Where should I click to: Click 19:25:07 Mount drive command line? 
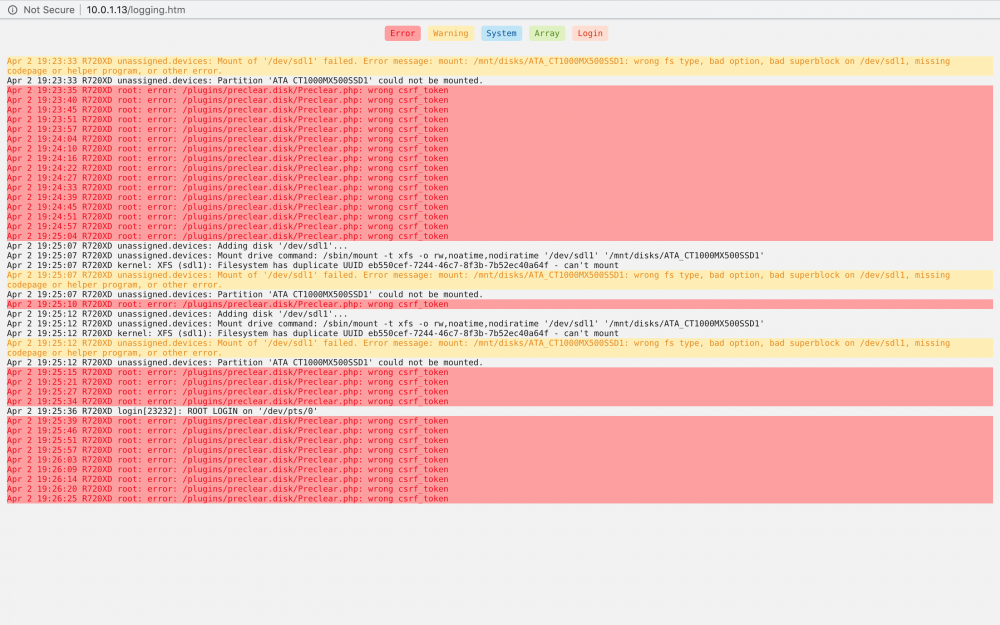pyautogui.click(x=500, y=256)
